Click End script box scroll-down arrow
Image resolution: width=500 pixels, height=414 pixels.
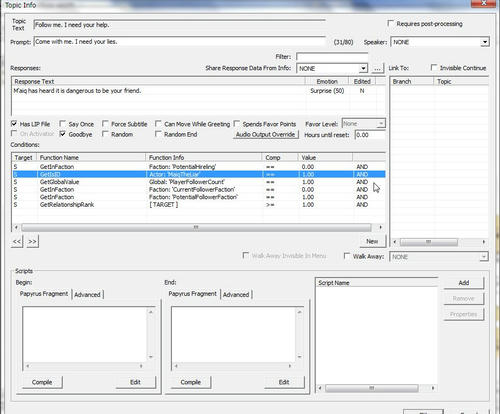click(x=299, y=357)
